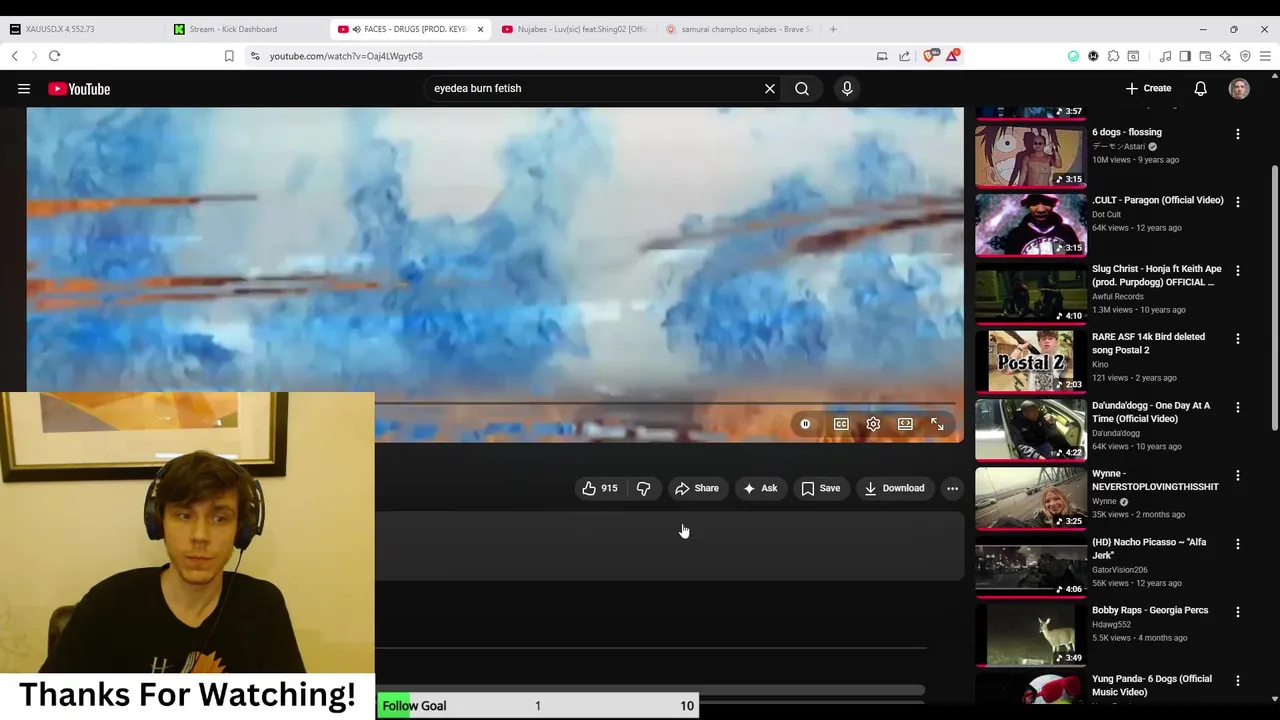Ask about this video
The width and height of the screenshot is (1280, 720).
(x=760, y=488)
